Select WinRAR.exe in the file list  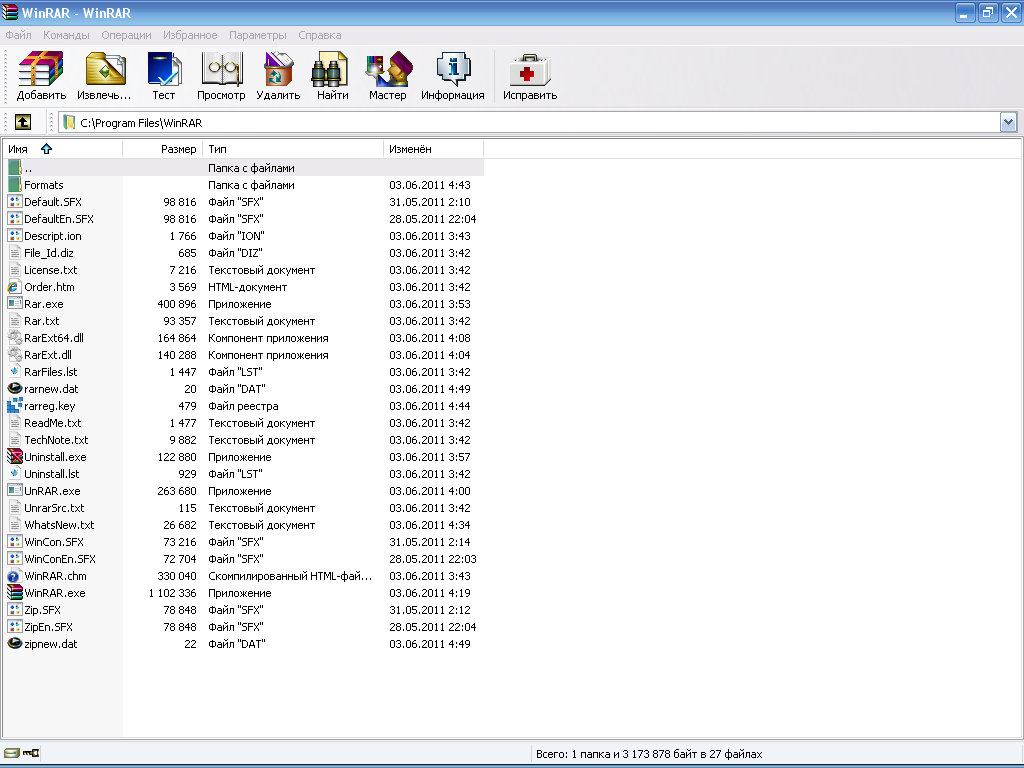[54, 593]
